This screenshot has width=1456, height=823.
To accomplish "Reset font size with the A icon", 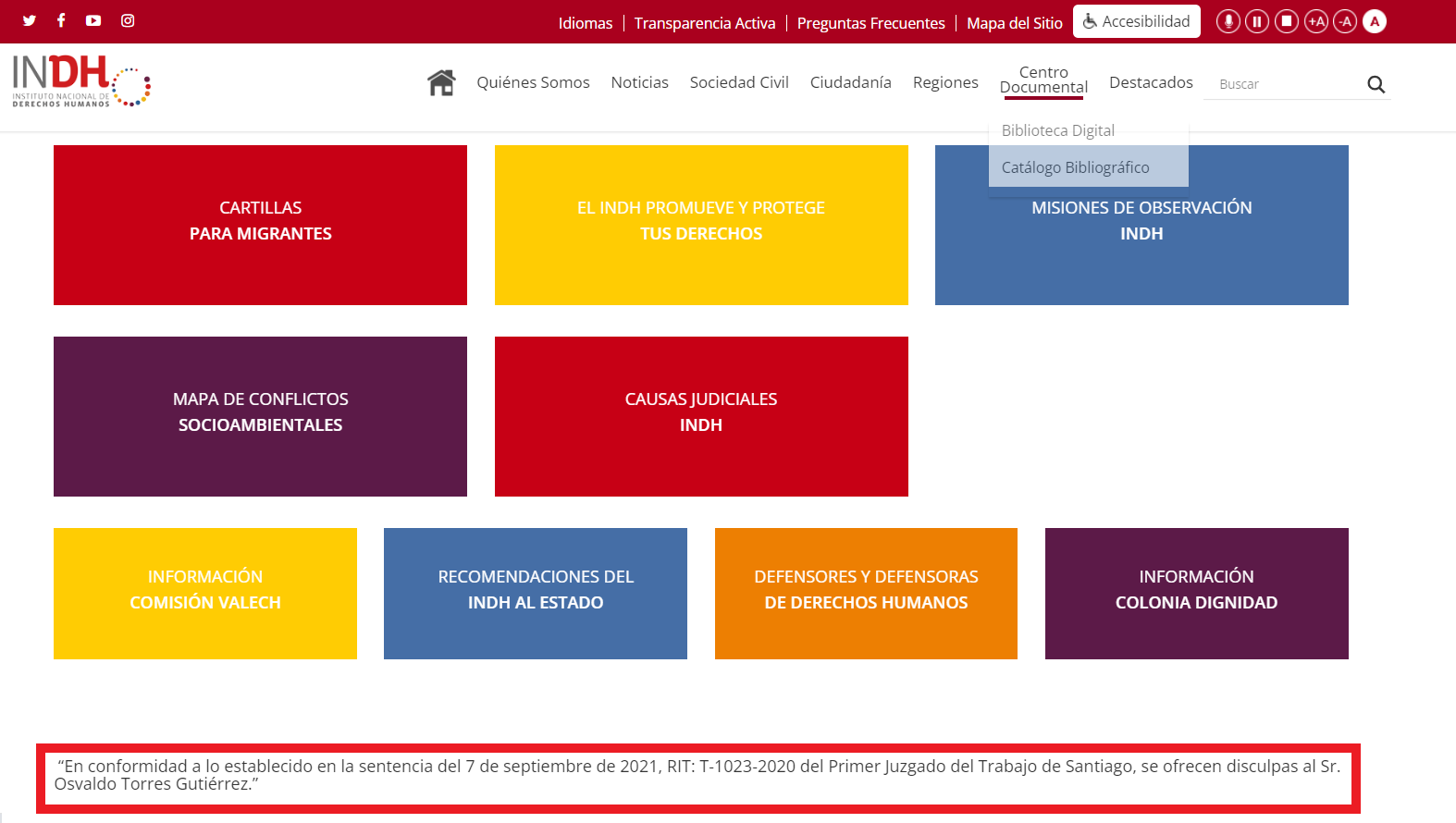I will [x=1375, y=21].
